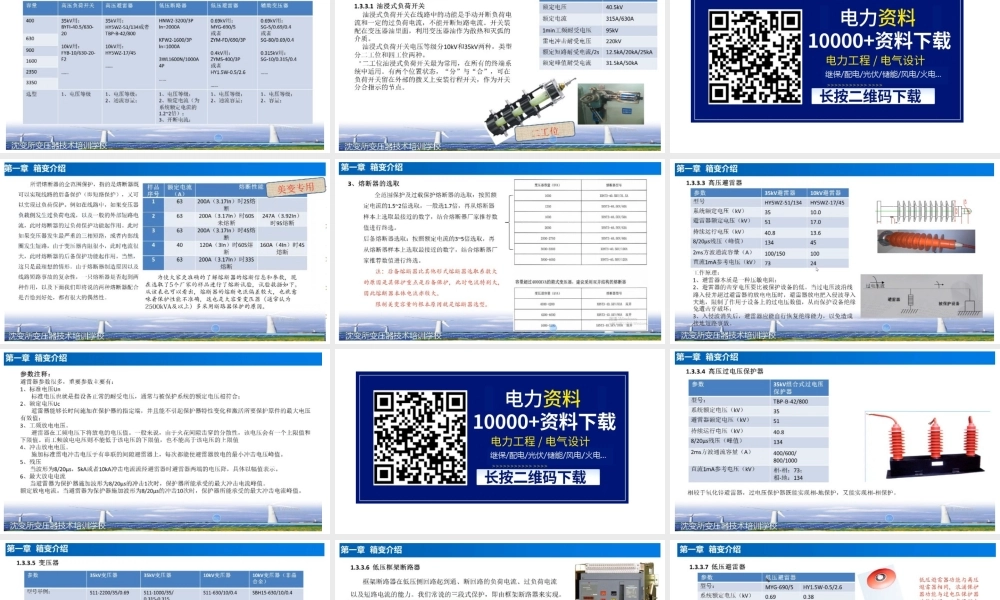Click the 1.3.3.3 高压避雷器 heading

click(x=715, y=184)
